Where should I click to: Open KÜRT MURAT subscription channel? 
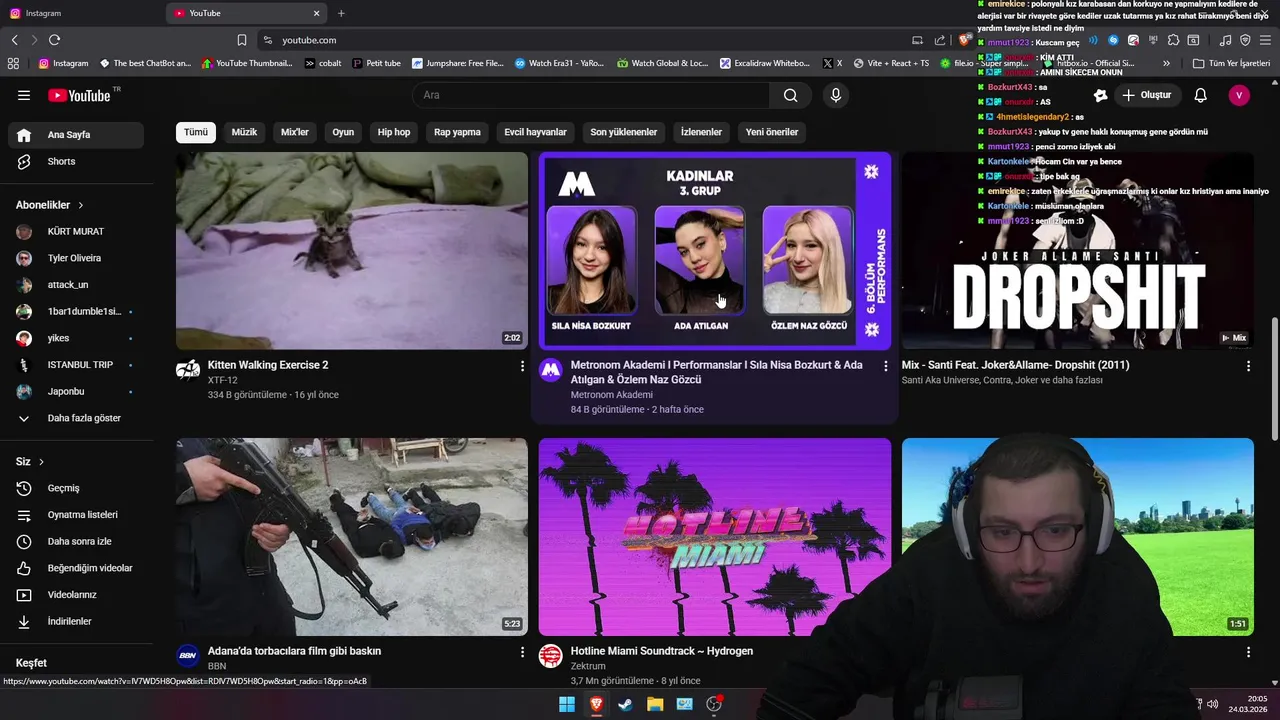pyautogui.click(x=77, y=231)
